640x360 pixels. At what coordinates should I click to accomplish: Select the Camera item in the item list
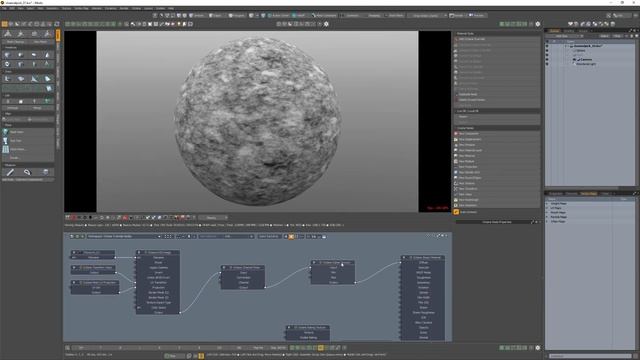click(x=585, y=60)
